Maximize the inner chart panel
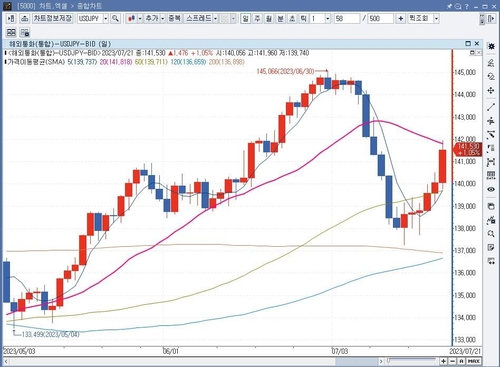500x367 pixels. point(468,44)
